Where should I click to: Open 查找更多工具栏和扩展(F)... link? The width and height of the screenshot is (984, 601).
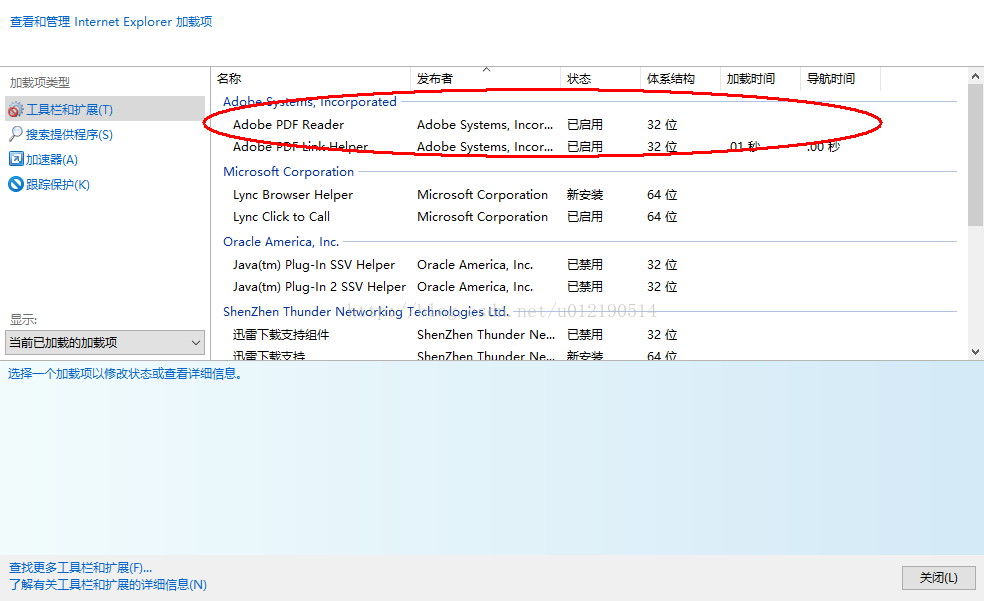click(80, 568)
